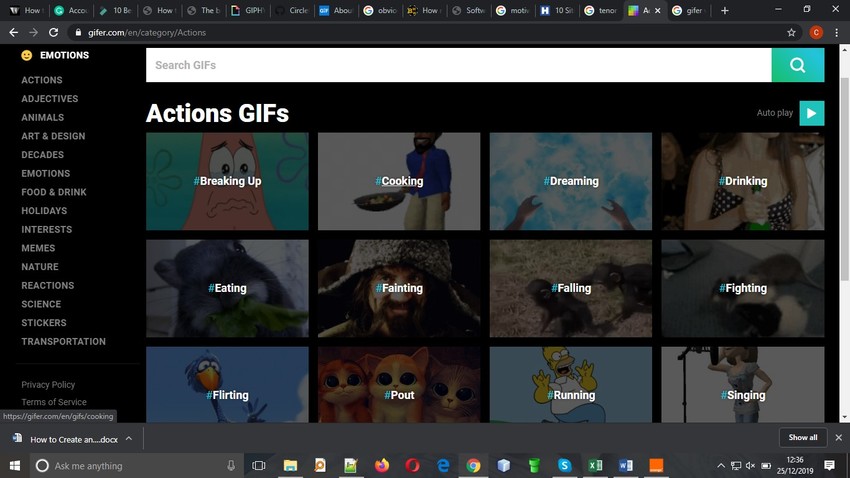Open Word from taskbar
The width and height of the screenshot is (850, 478).
(x=626, y=466)
